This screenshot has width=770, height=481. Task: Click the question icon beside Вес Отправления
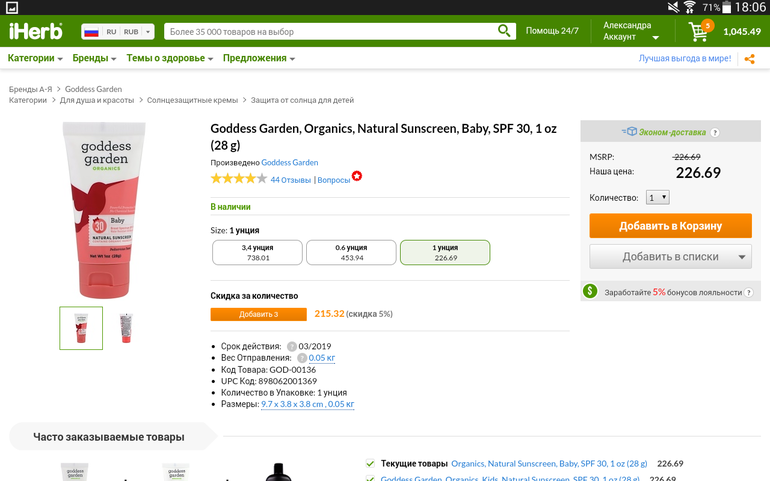[x=301, y=357]
